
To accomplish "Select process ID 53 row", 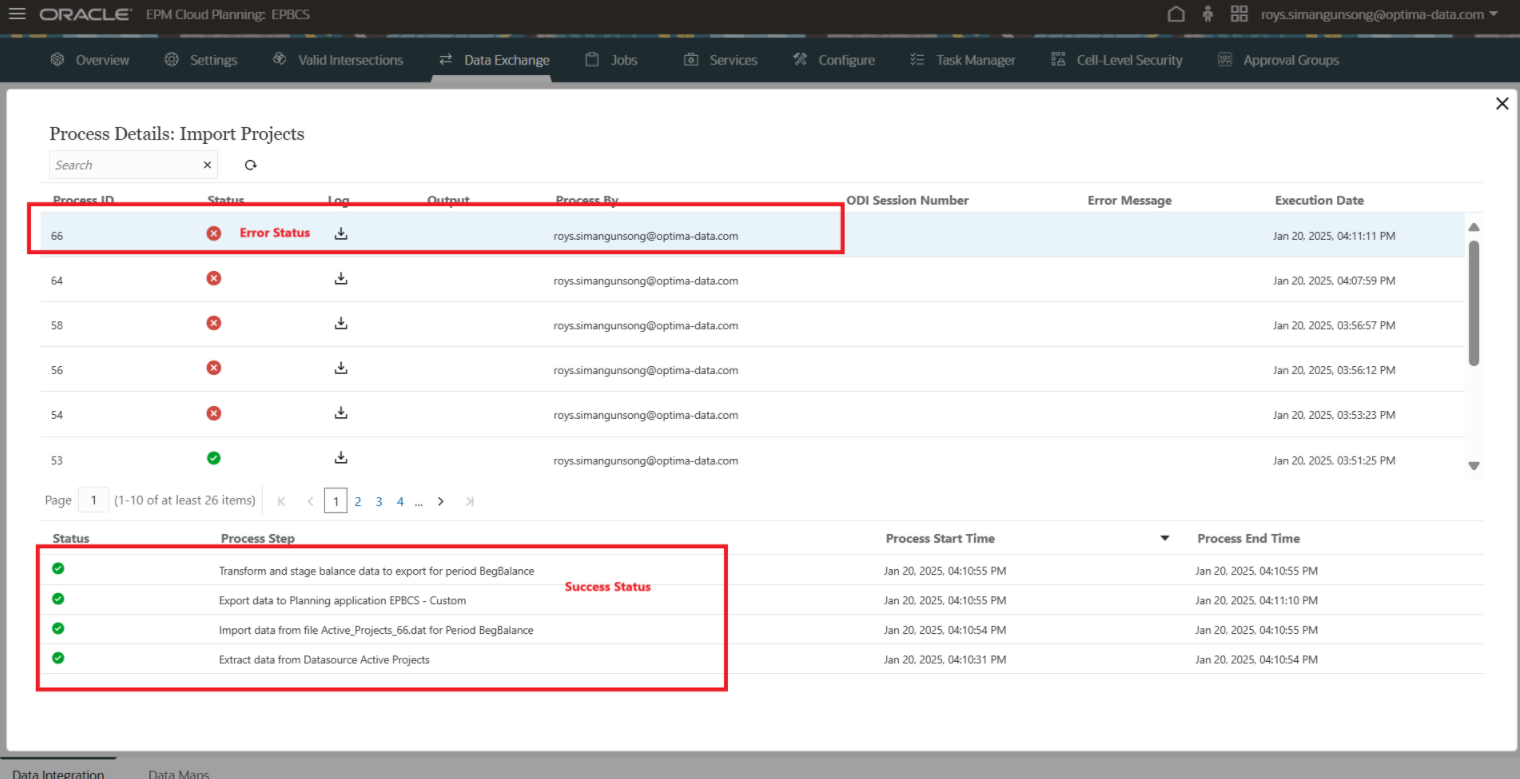I will pos(752,459).
